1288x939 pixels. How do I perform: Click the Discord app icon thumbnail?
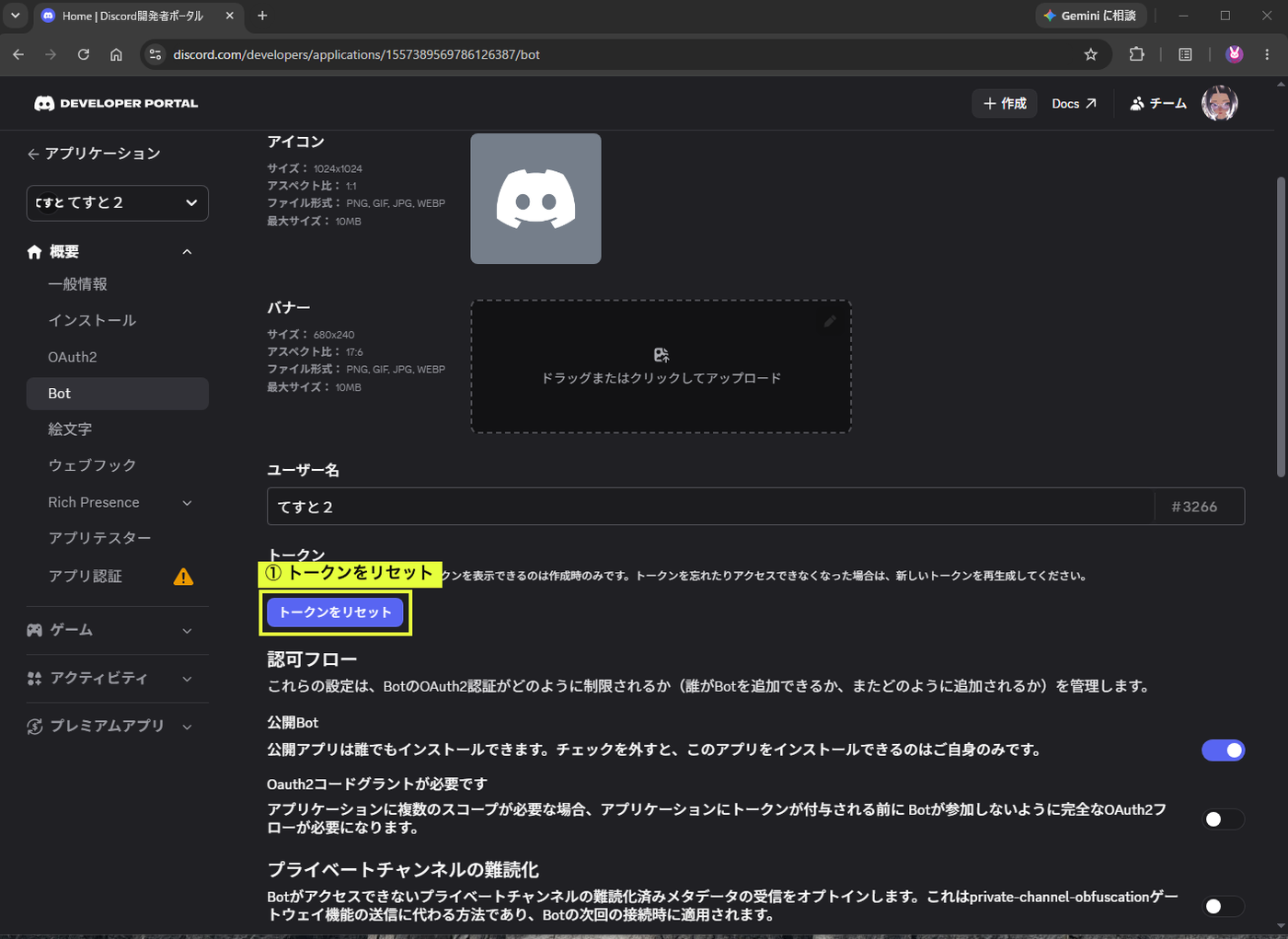point(535,199)
